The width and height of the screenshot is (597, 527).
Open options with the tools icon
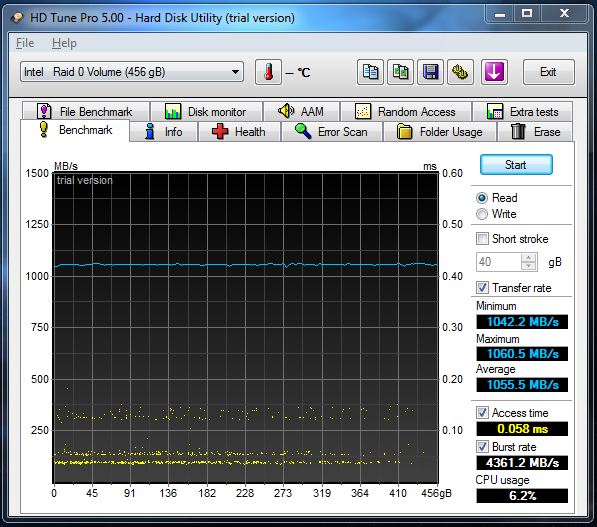point(460,72)
